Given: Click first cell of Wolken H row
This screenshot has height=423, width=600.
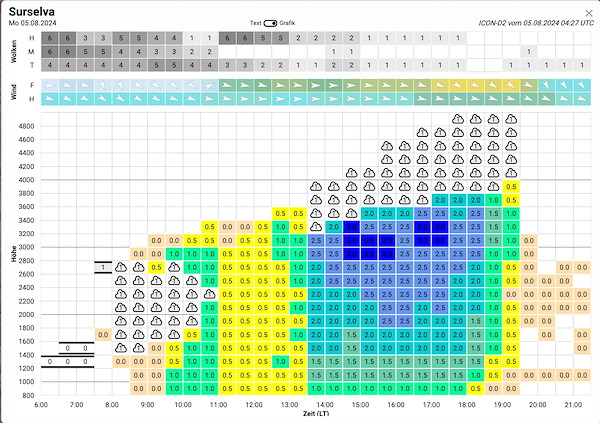Looking at the screenshot, I should [49, 37].
